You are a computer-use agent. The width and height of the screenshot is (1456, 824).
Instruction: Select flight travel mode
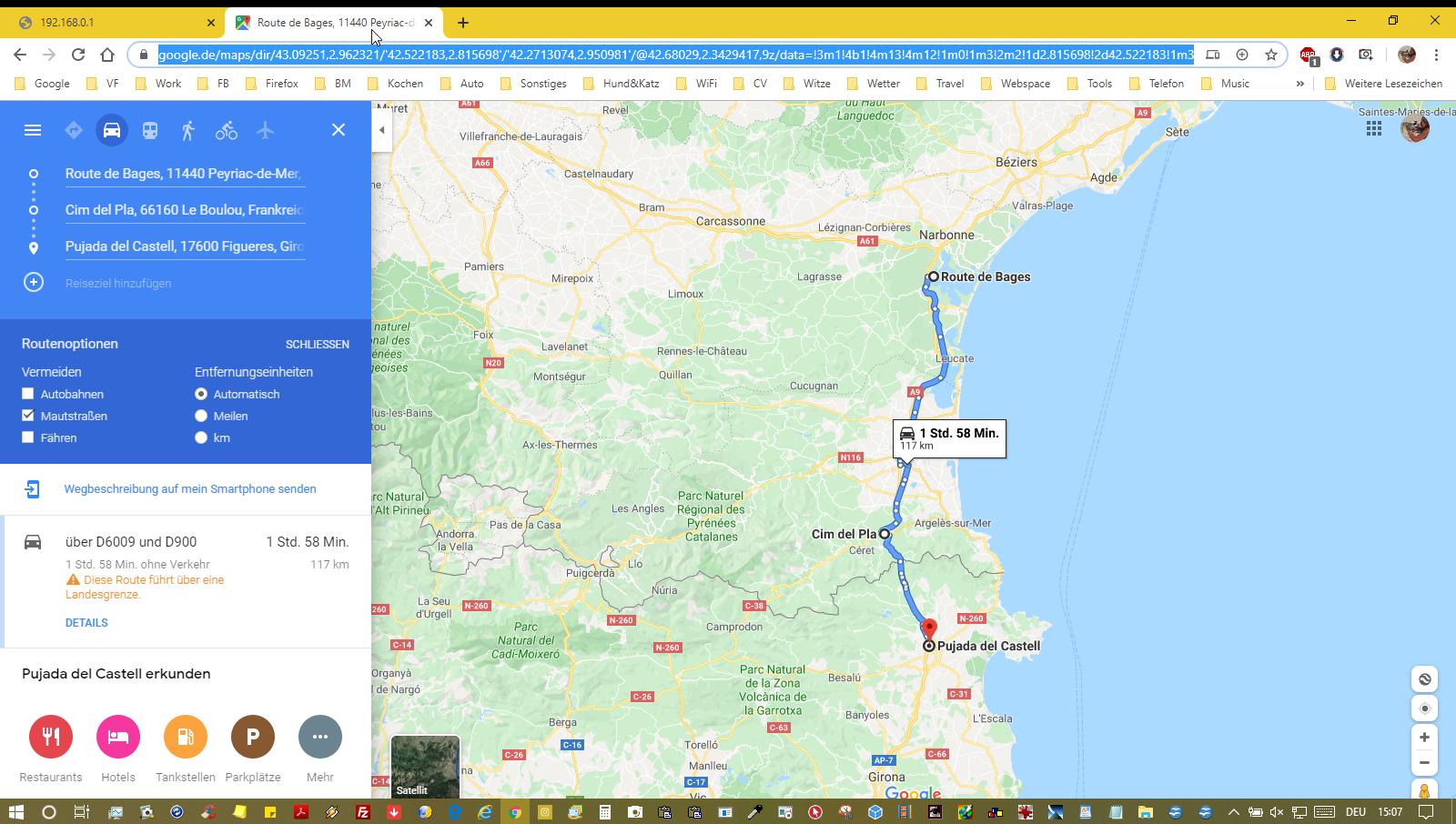[x=265, y=130]
